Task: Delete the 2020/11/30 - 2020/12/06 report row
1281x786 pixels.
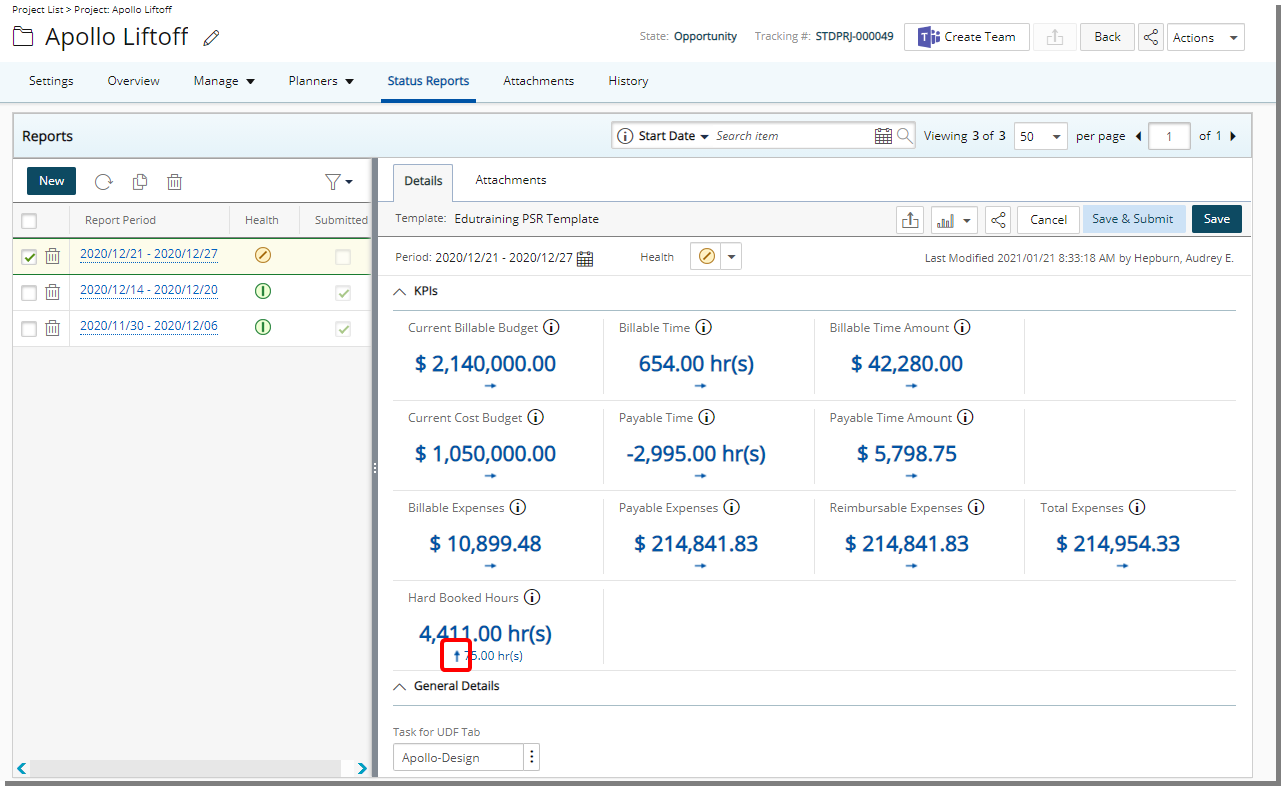Action: click(52, 329)
